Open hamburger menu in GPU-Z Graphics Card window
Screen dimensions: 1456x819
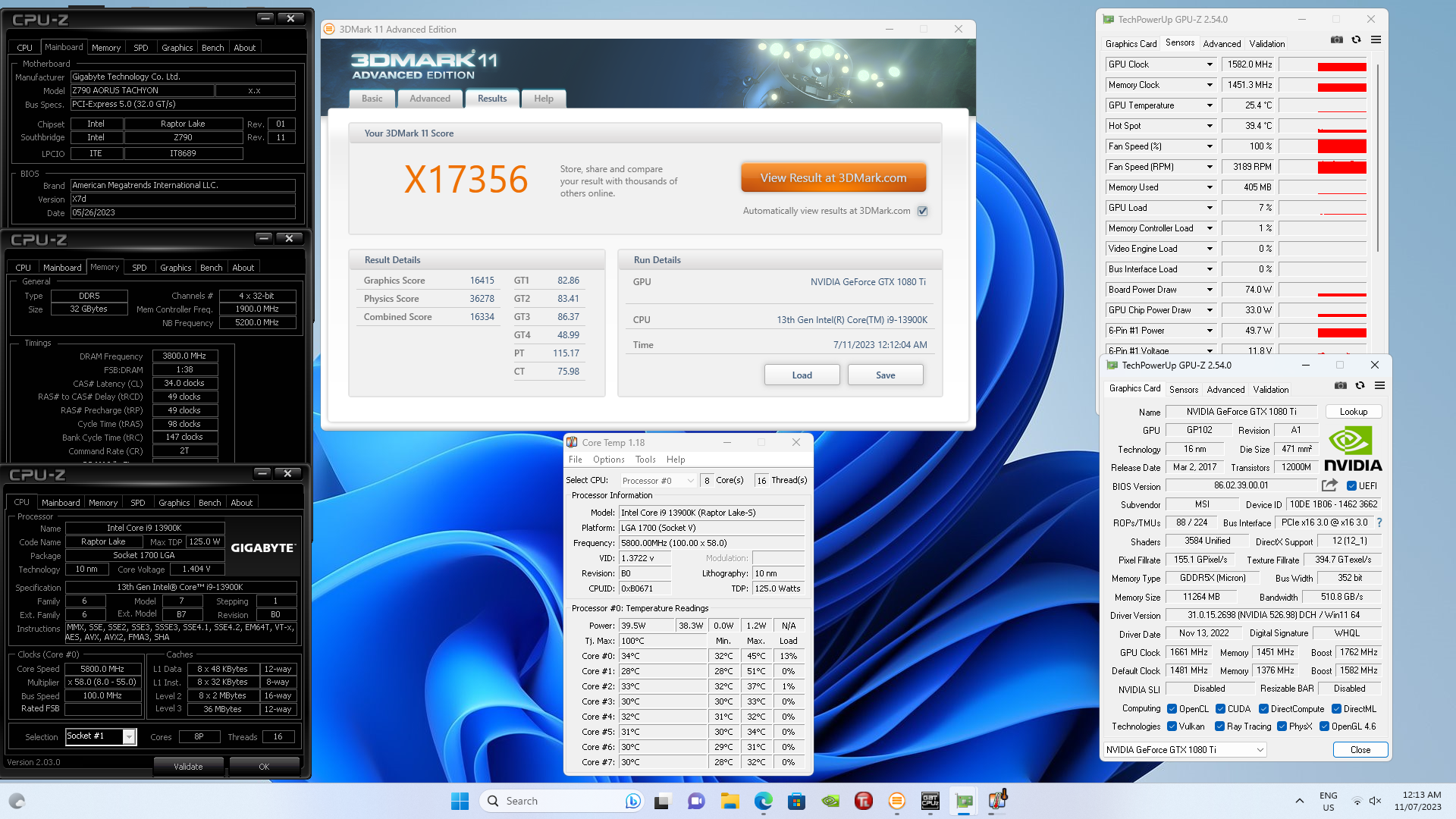click(x=1379, y=386)
